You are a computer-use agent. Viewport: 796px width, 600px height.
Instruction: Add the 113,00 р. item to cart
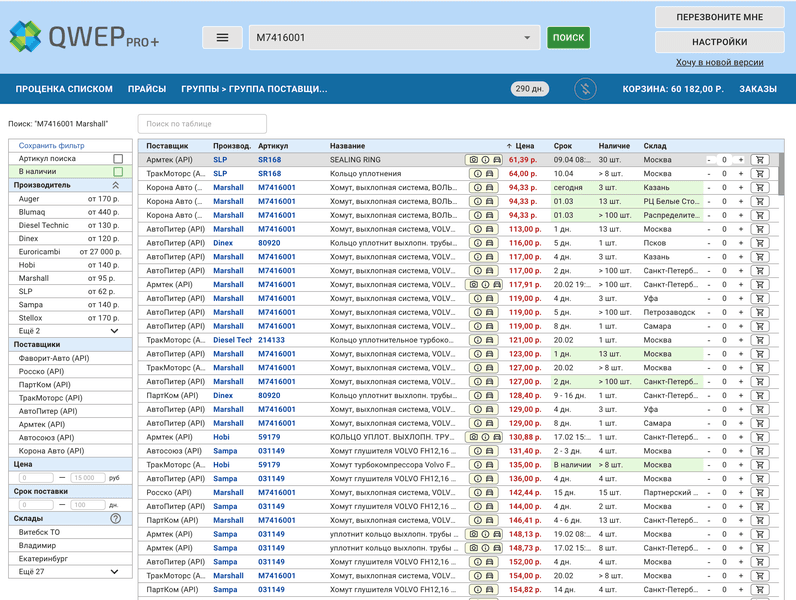pos(759,229)
